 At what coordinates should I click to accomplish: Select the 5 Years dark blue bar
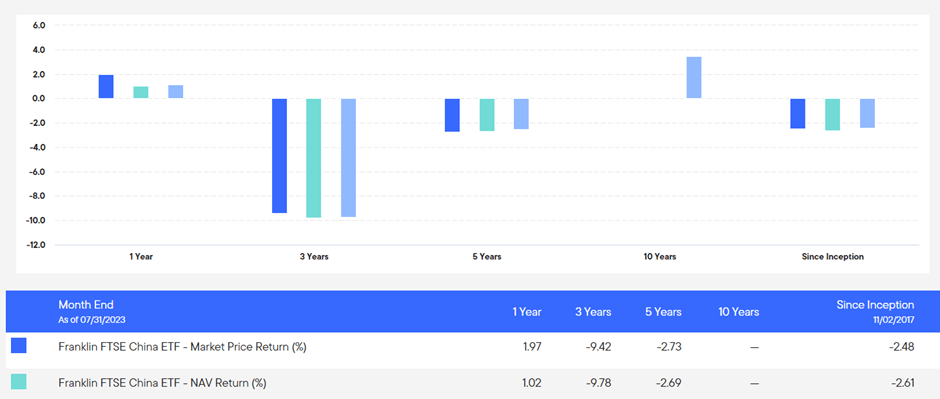(x=452, y=115)
